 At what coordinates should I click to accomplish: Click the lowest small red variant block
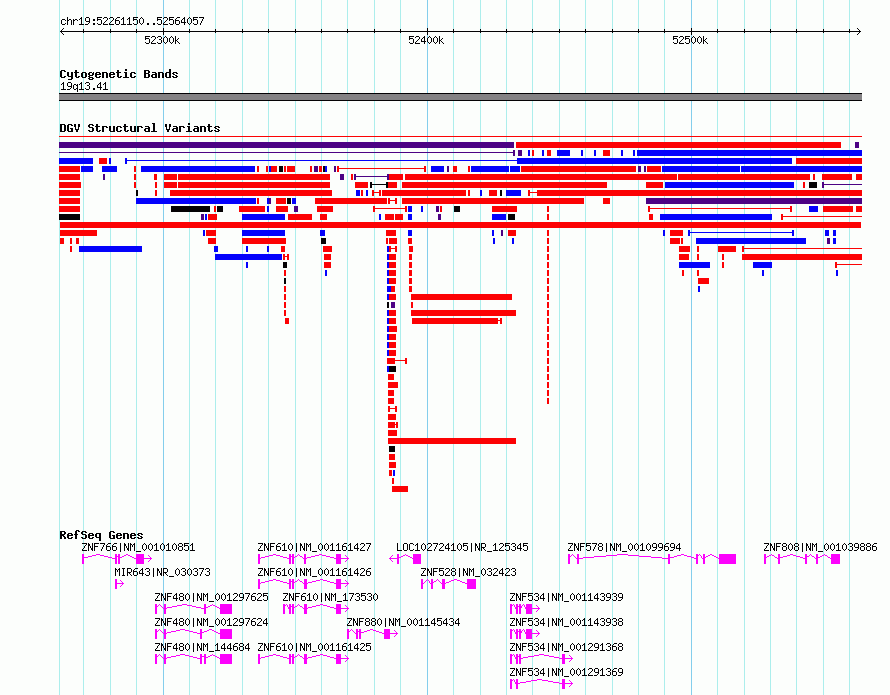(x=400, y=489)
